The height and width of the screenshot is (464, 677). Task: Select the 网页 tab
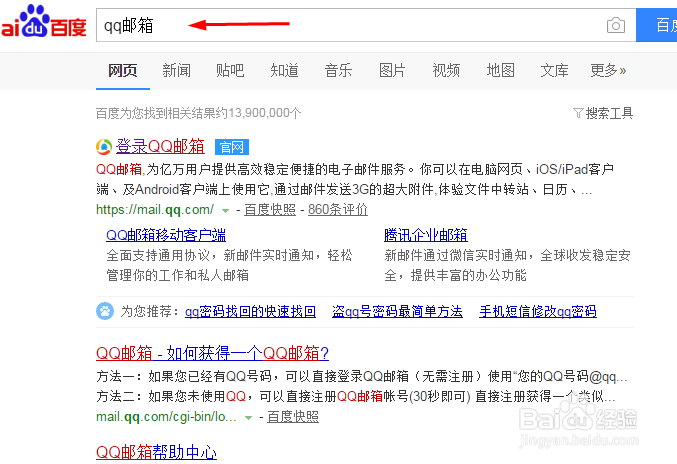click(x=123, y=70)
